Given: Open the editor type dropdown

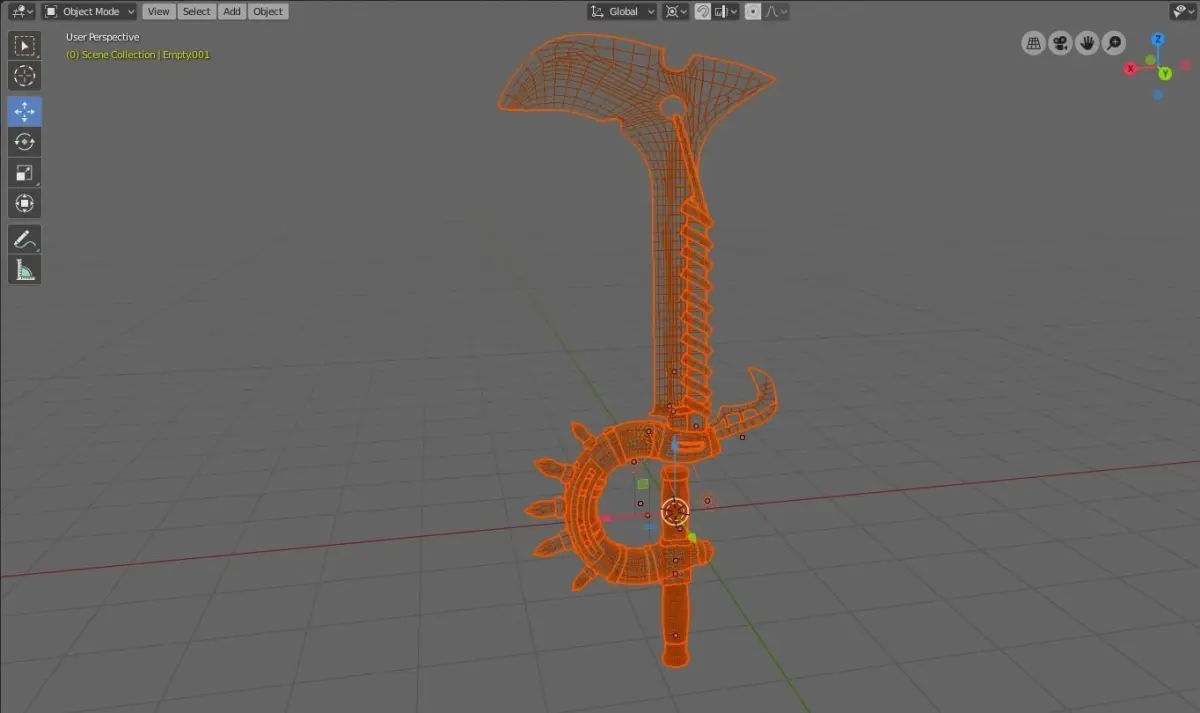Looking at the screenshot, I should point(20,12).
